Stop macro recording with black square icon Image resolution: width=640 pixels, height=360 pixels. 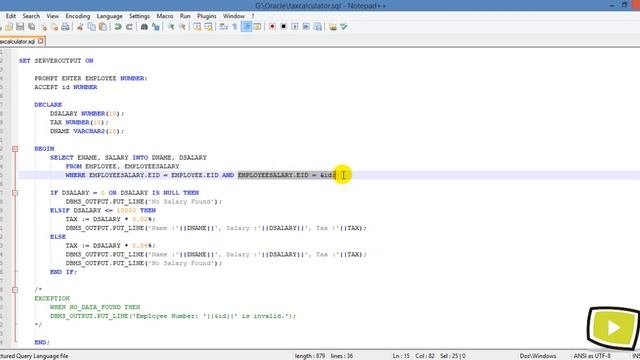coord(284,27)
